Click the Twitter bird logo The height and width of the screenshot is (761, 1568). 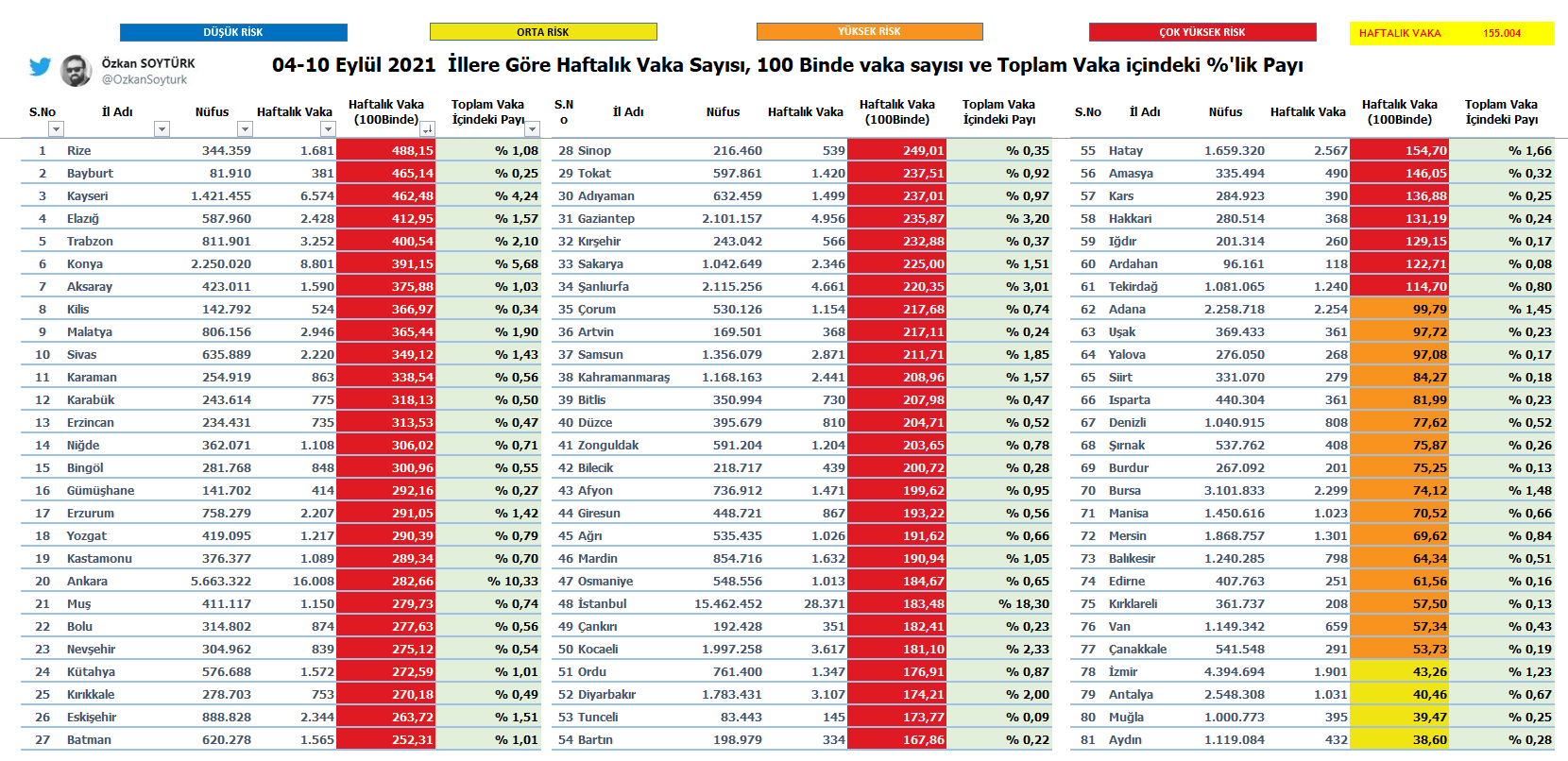point(40,67)
